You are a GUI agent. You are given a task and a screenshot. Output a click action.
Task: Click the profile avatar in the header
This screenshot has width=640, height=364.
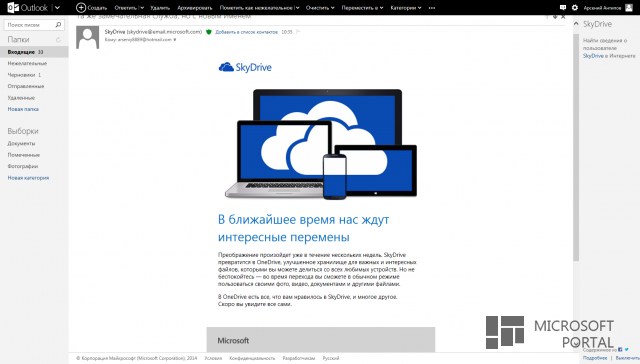629,7
